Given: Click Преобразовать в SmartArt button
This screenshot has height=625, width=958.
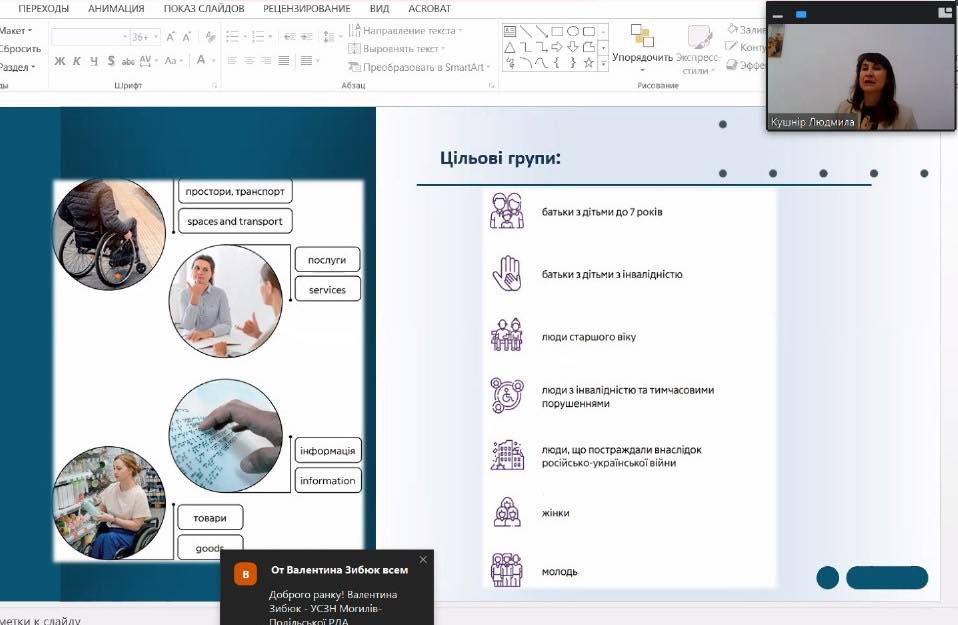Looking at the screenshot, I should point(420,67).
